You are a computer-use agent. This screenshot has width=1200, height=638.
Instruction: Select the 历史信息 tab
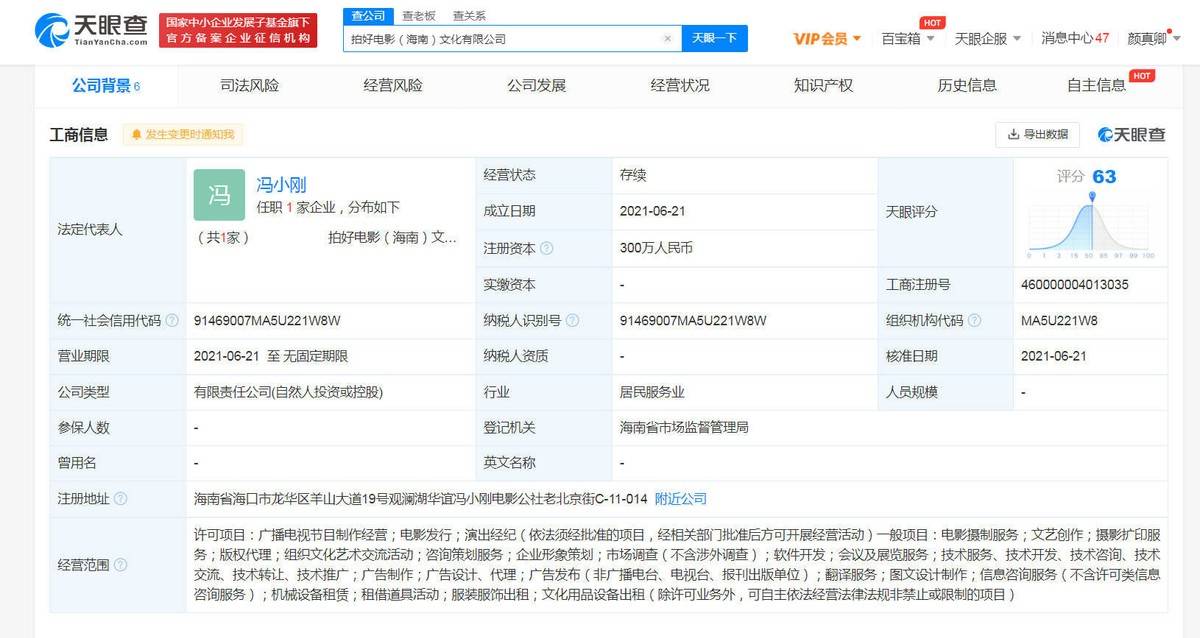[x=967, y=85]
